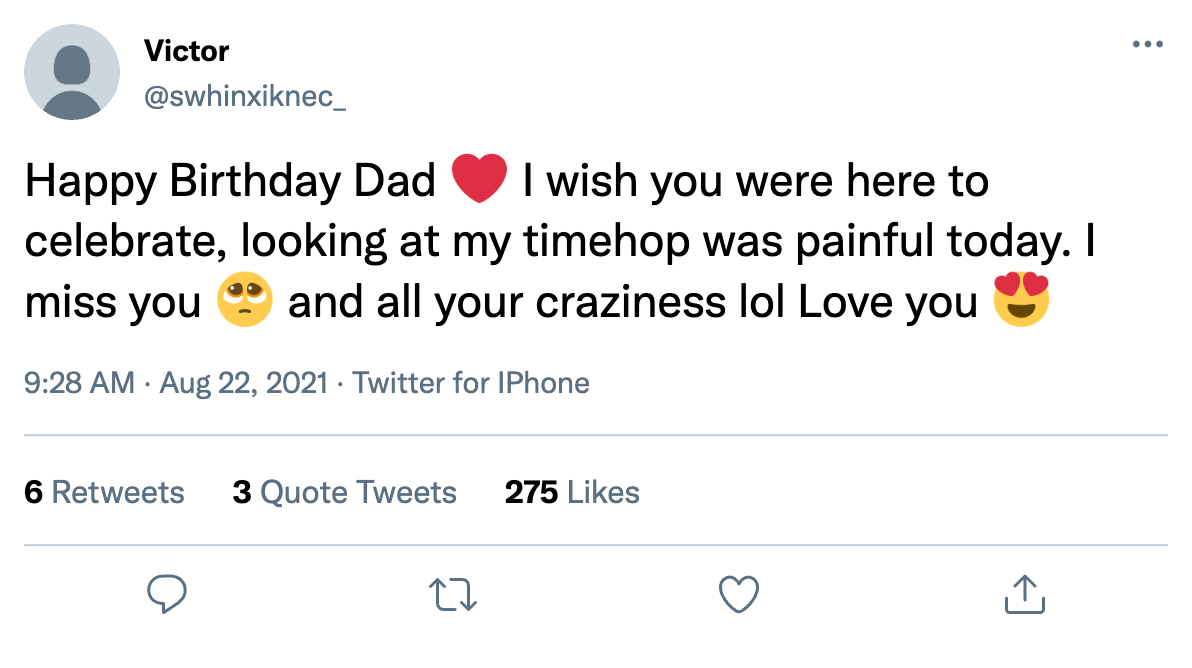Open the three-dot more options menu
This screenshot has height=668, width=1192.
click(1147, 45)
